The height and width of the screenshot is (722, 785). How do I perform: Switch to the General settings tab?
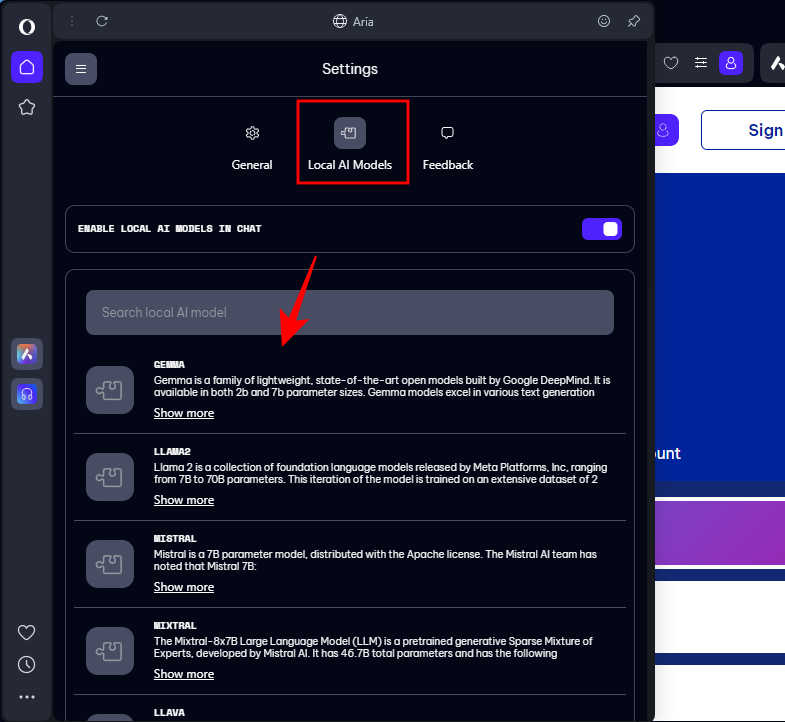pos(252,148)
